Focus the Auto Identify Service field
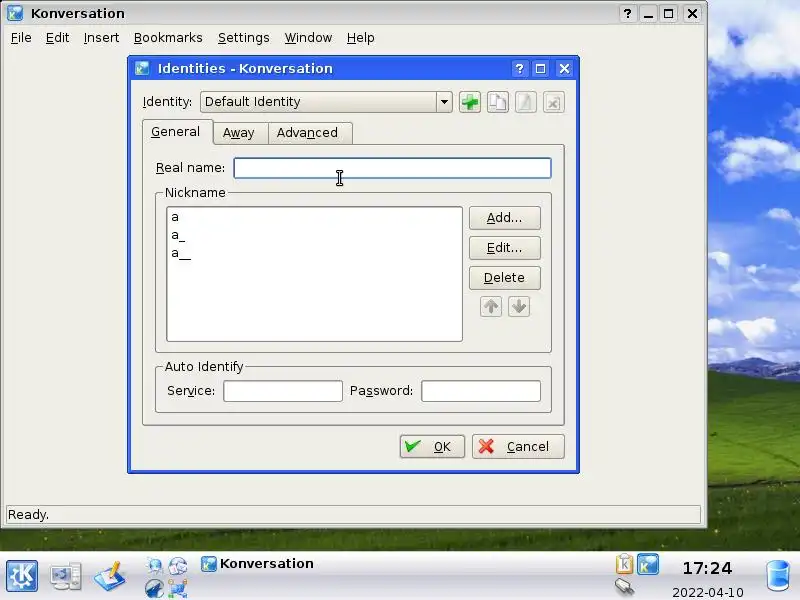The width and height of the screenshot is (800, 600). point(283,391)
